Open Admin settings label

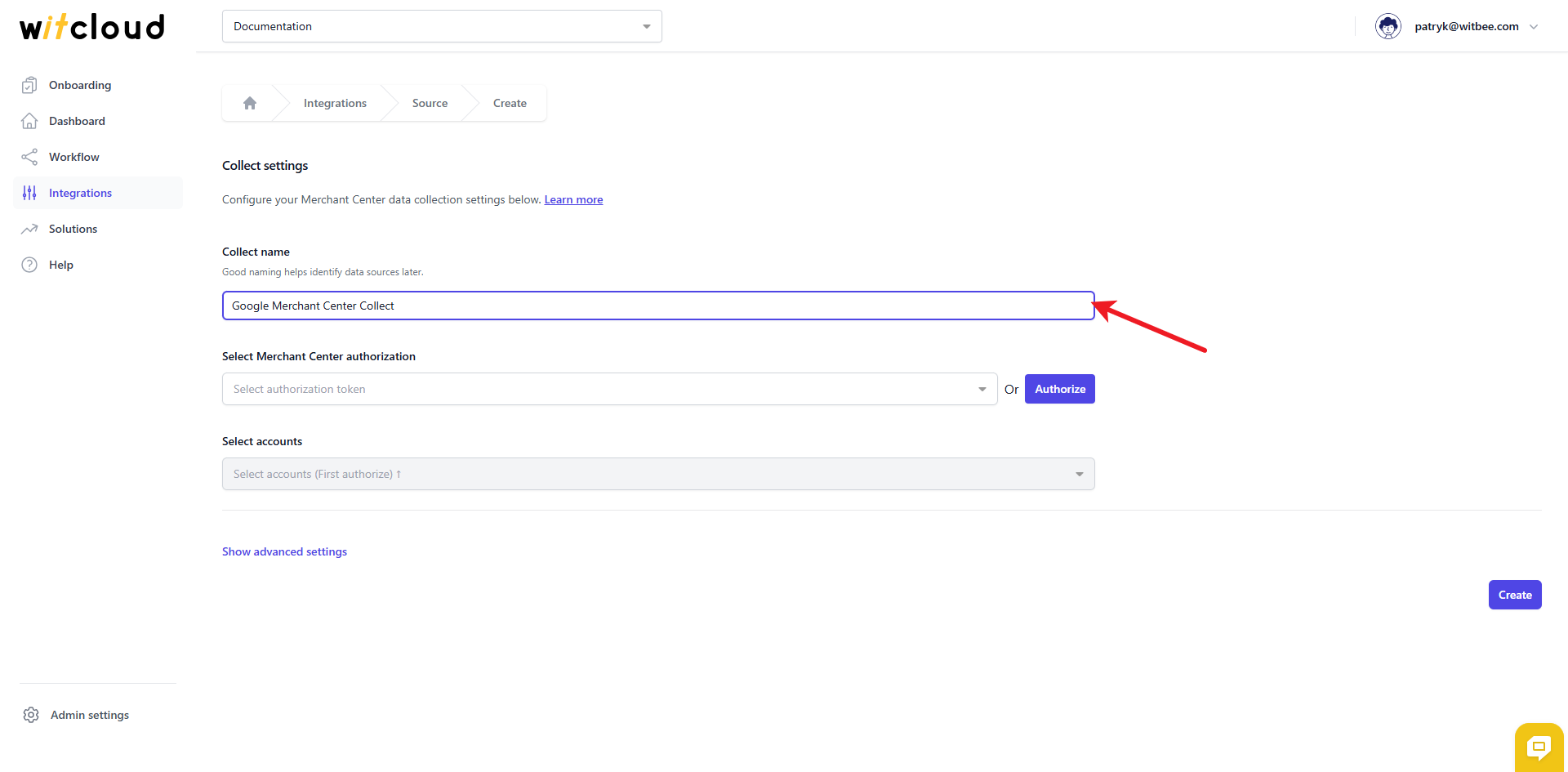(x=90, y=715)
